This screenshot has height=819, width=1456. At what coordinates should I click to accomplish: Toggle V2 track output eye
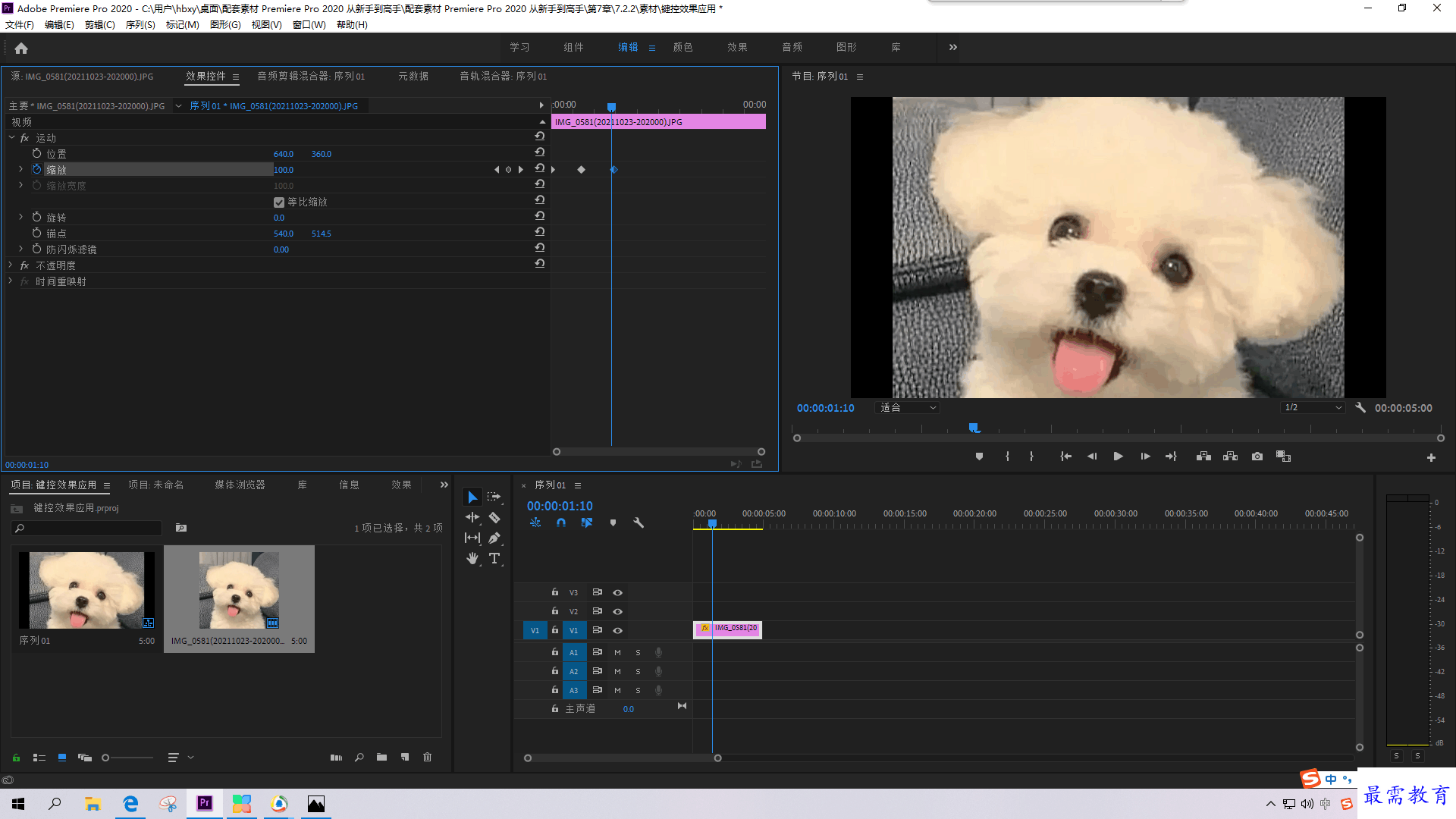click(x=617, y=611)
